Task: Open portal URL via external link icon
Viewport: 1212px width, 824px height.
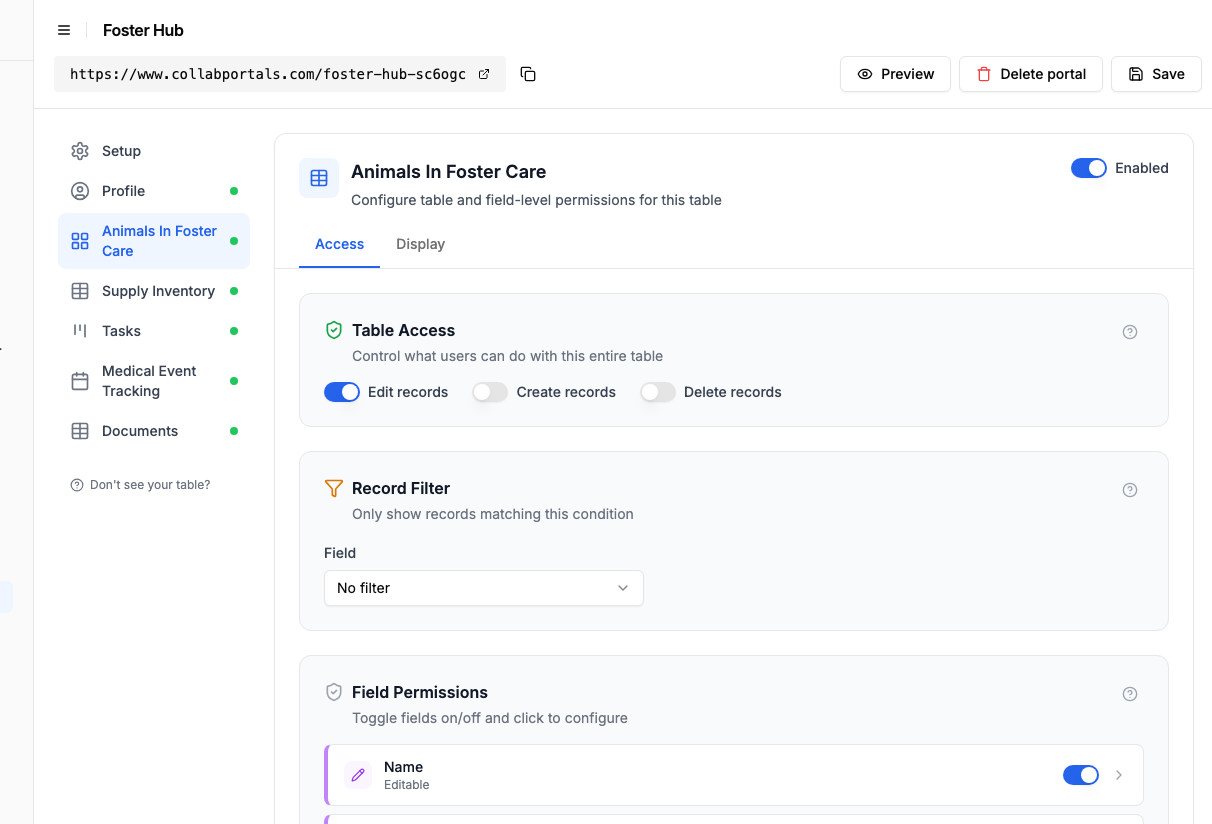Action: tap(484, 74)
